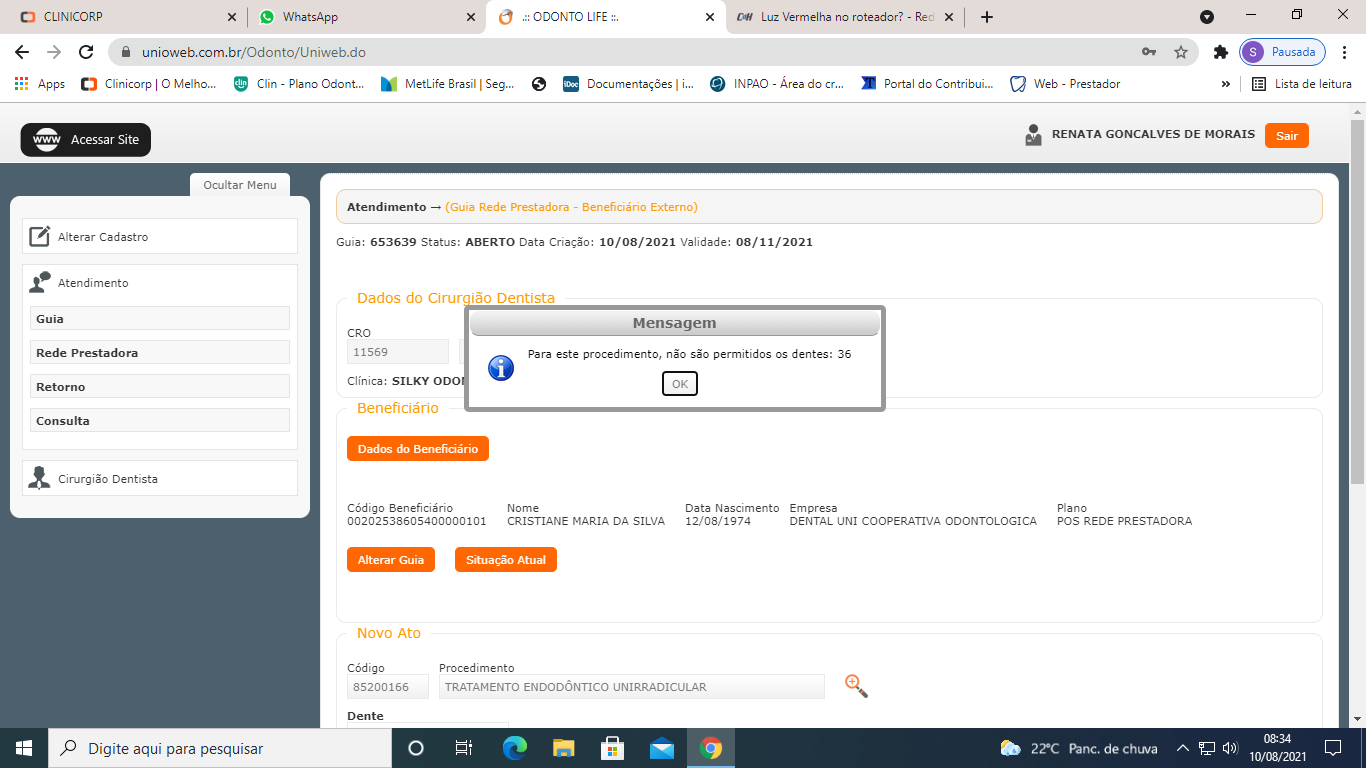Viewport: 1366px width, 768px height.
Task: Select Retorno in sidebar menu
Action: [160, 387]
